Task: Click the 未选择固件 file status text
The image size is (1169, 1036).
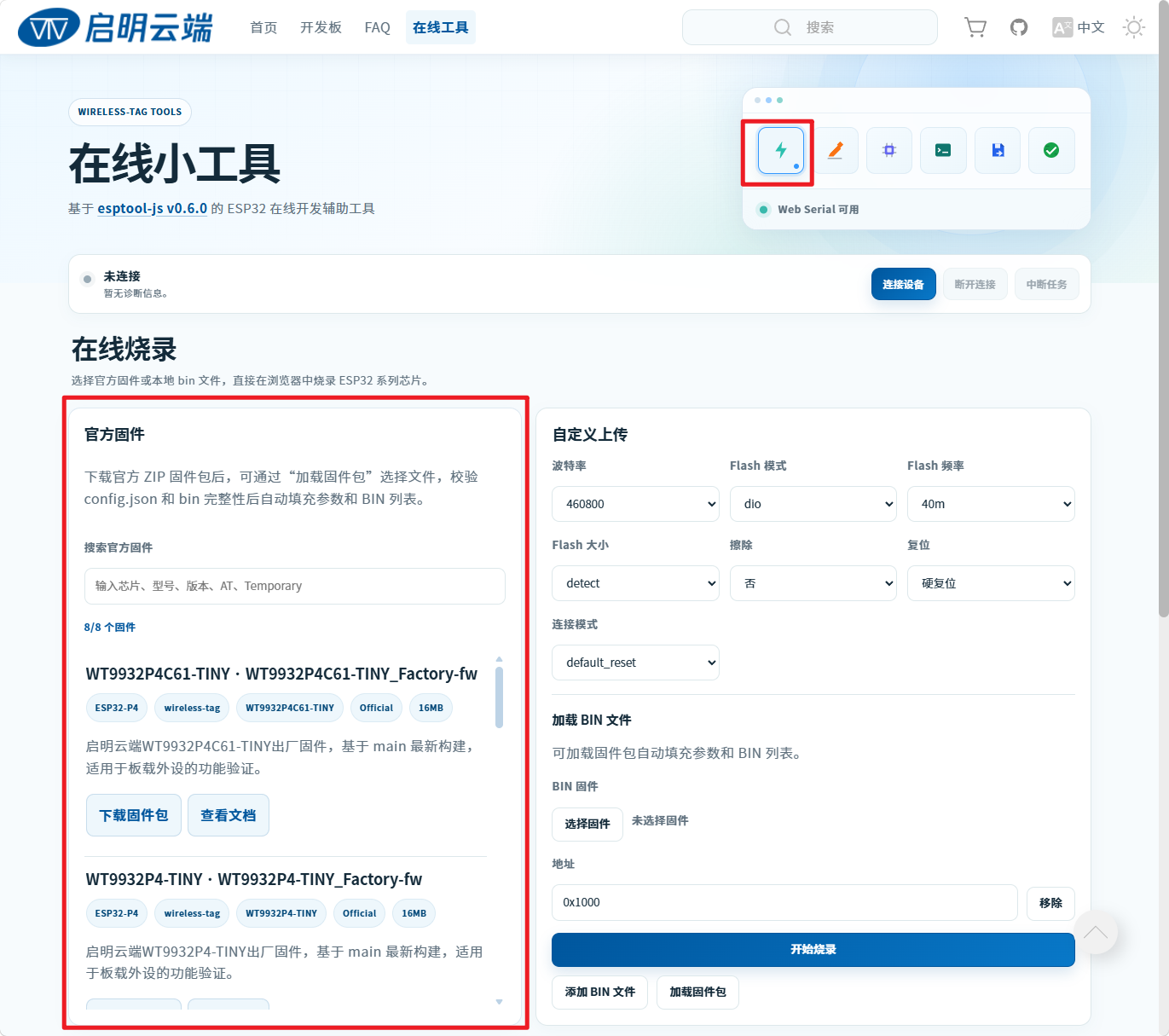Action: pos(660,820)
